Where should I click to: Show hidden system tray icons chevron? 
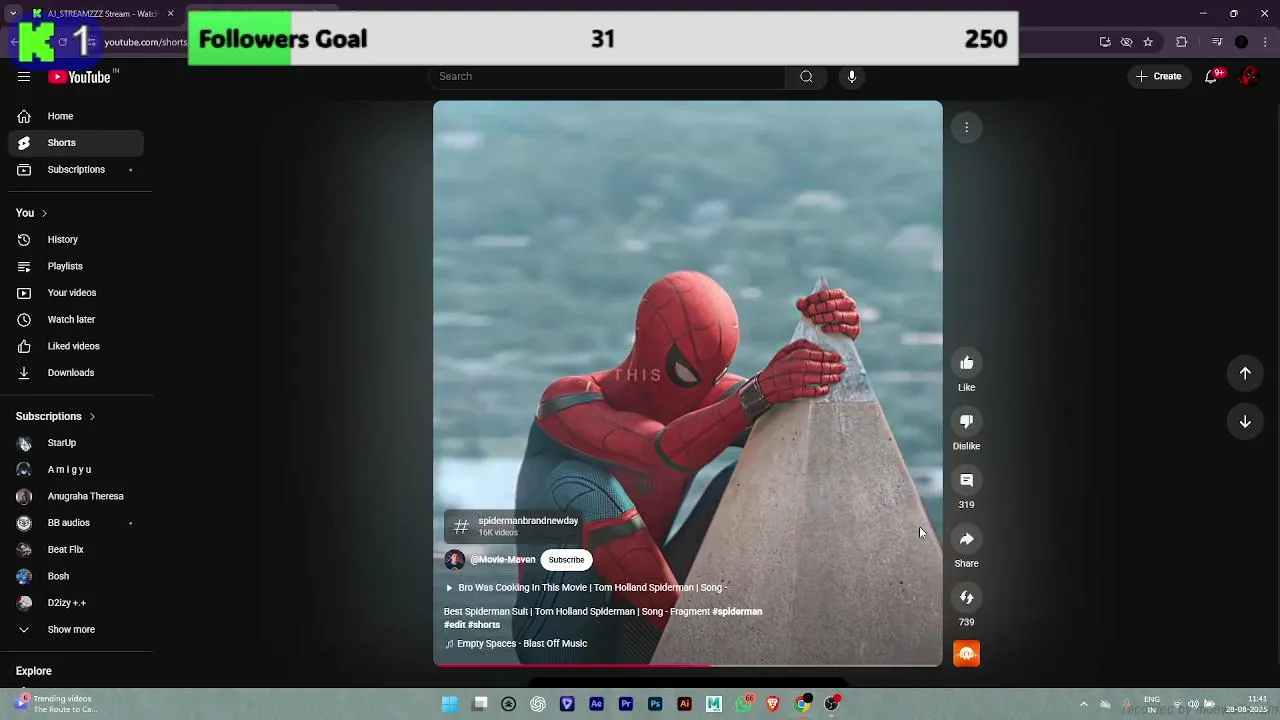[x=1083, y=704]
